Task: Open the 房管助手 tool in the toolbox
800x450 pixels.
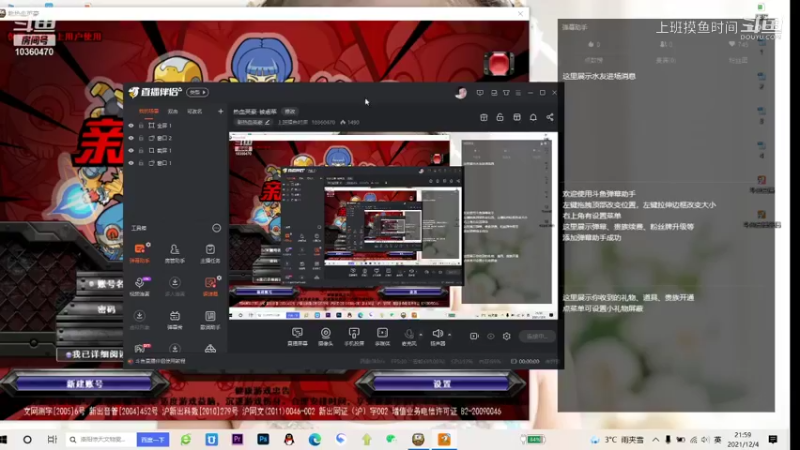Action: click(x=174, y=253)
